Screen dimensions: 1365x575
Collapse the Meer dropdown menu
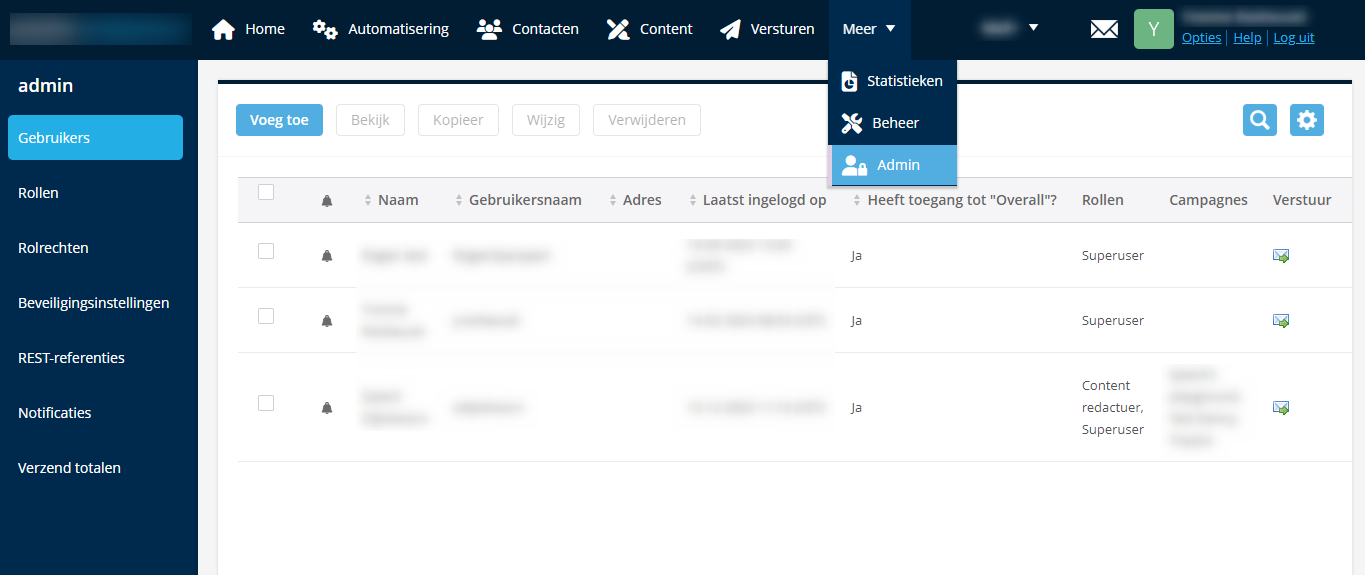coord(868,29)
